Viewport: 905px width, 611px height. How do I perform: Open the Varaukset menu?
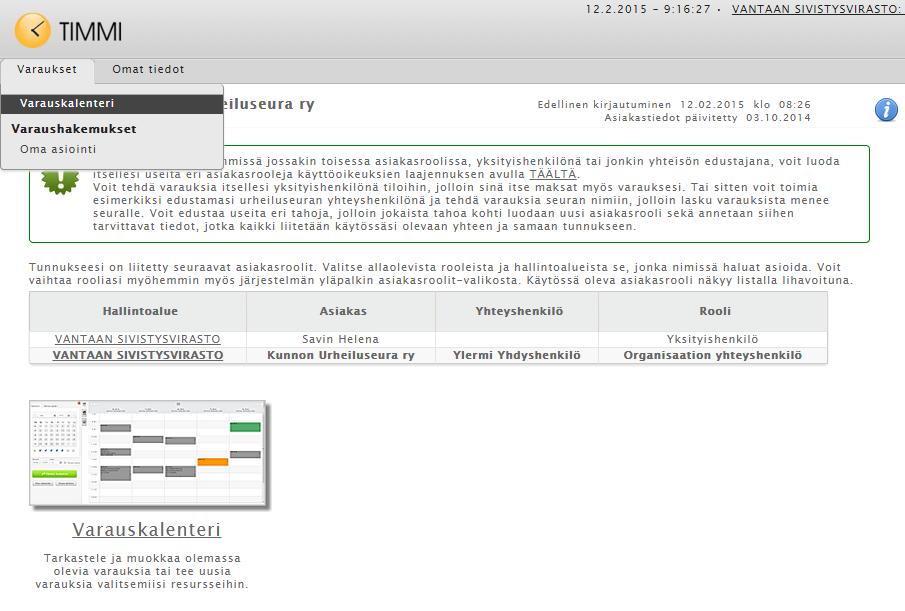pos(47,69)
